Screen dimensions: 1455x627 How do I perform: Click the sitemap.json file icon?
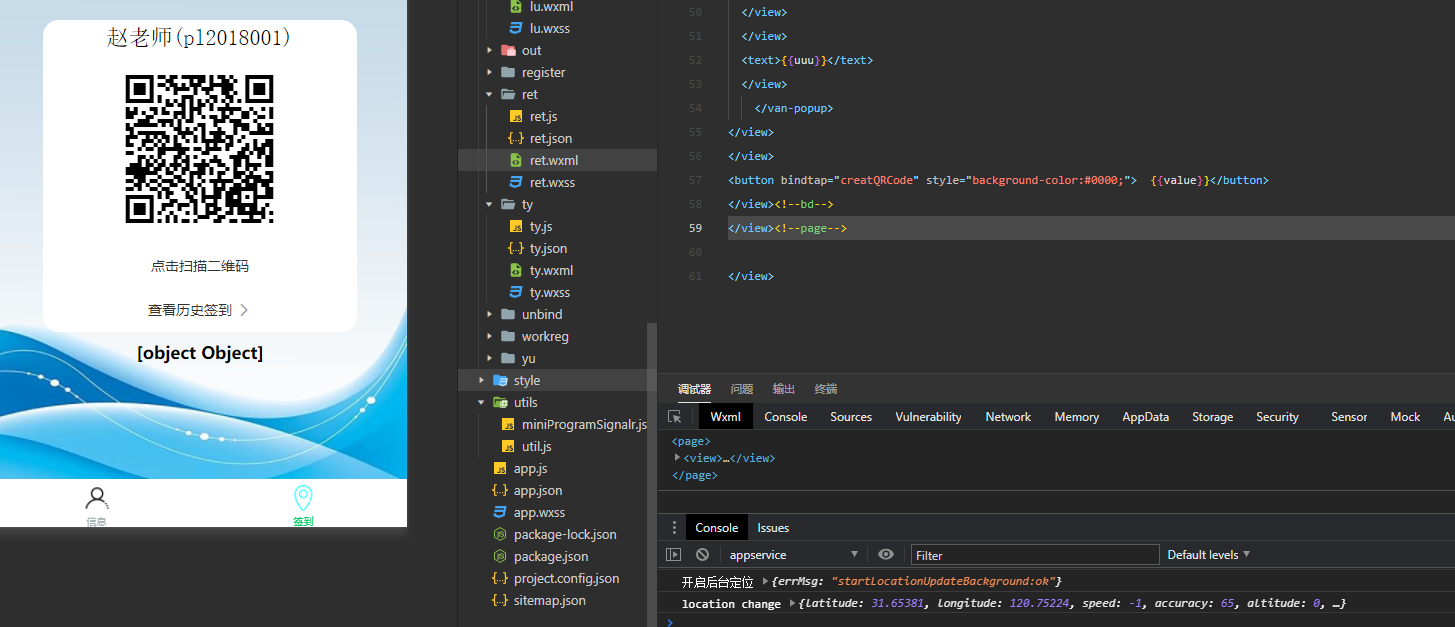pyautogui.click(x=500, y=600)
